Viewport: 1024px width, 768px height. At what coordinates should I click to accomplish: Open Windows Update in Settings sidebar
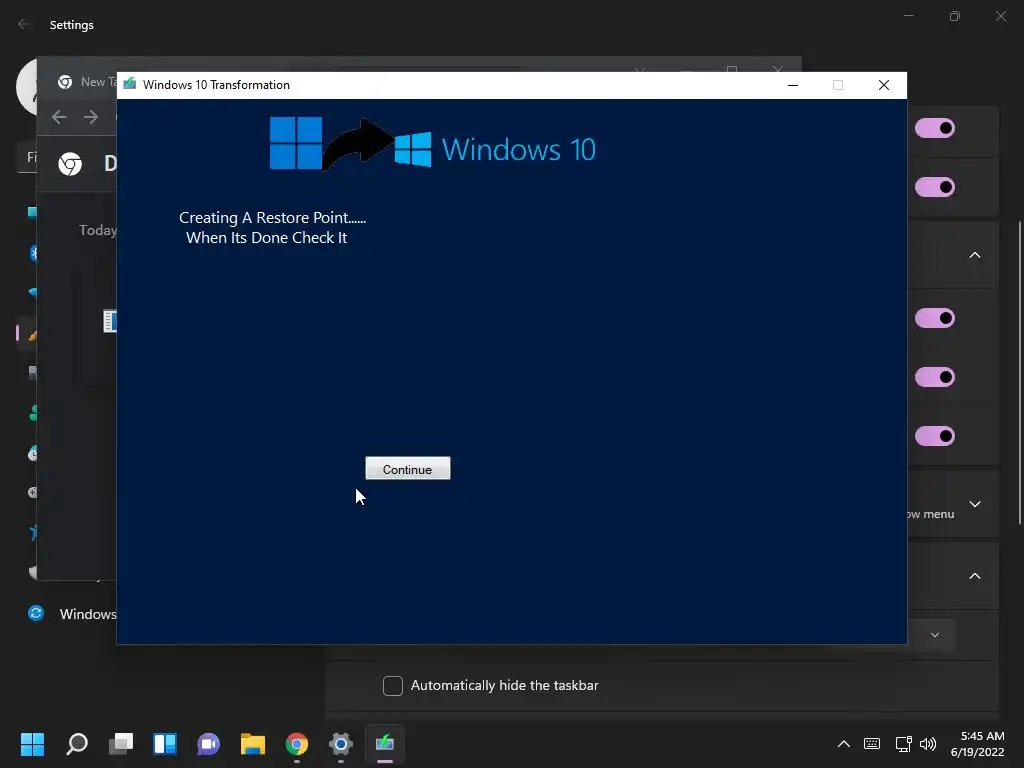(x=72, y=614)
